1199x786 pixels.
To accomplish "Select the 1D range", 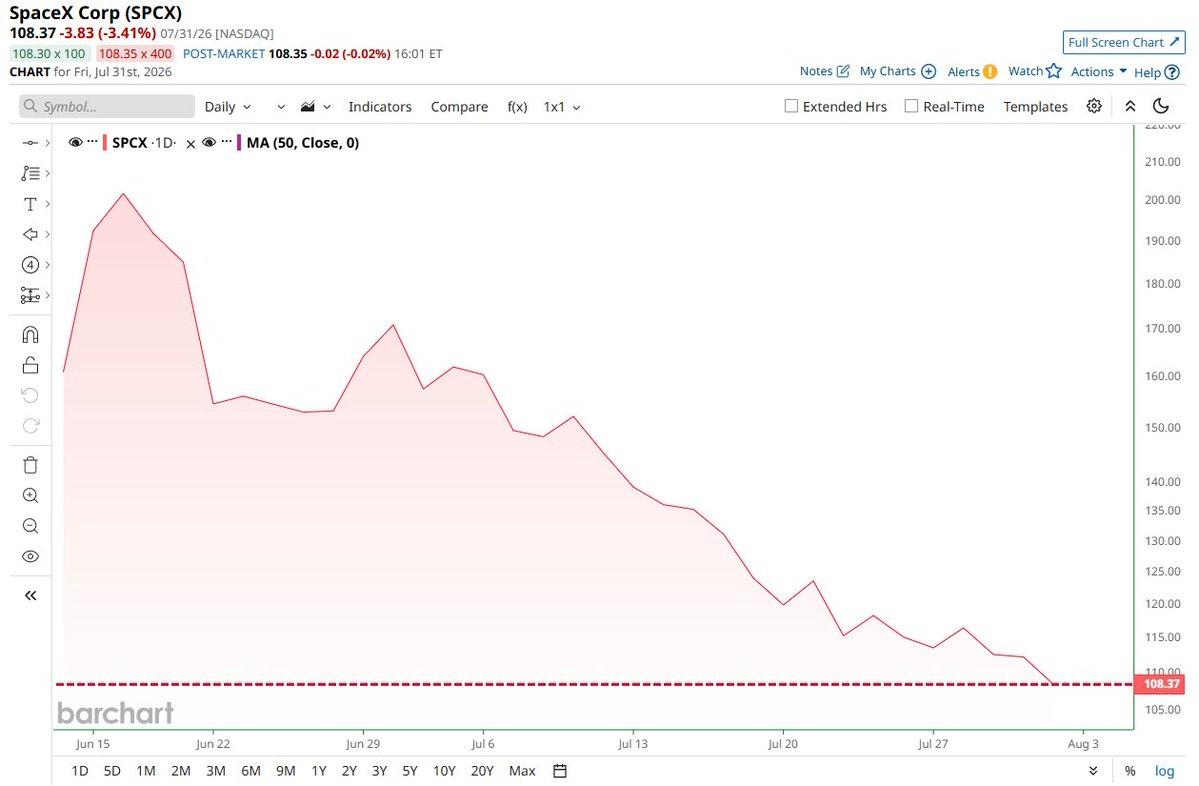I will (80, 771).
